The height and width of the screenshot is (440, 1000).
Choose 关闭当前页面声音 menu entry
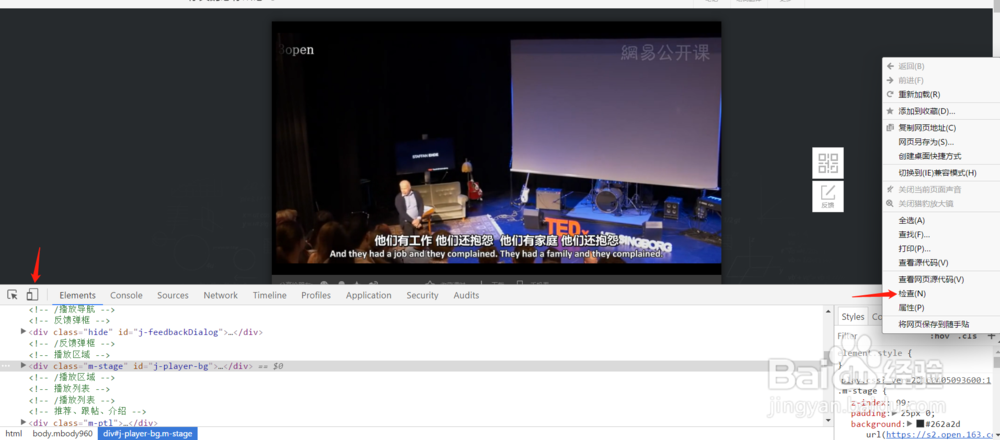931,189
